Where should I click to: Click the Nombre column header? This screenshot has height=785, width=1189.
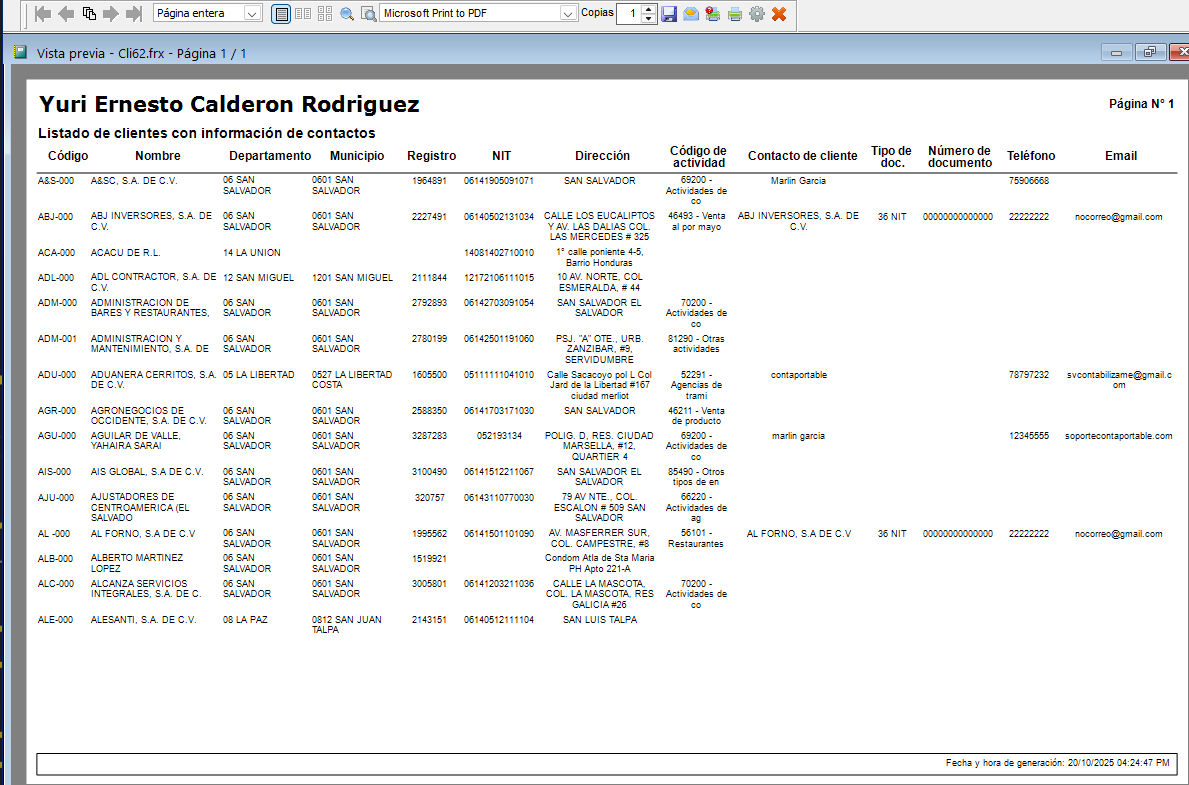(x=158, y=155)
